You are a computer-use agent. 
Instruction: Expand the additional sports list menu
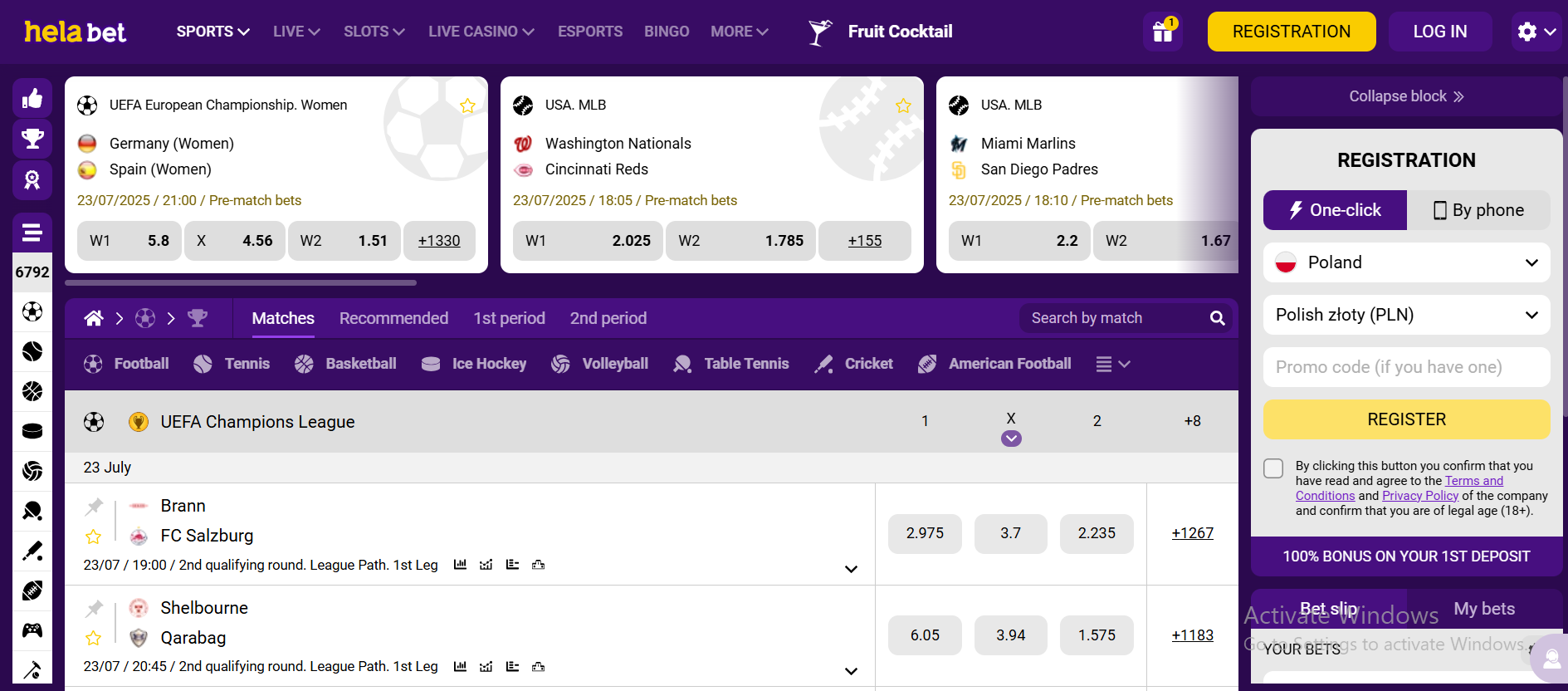pyautogui.click(x=1113, y=364)
